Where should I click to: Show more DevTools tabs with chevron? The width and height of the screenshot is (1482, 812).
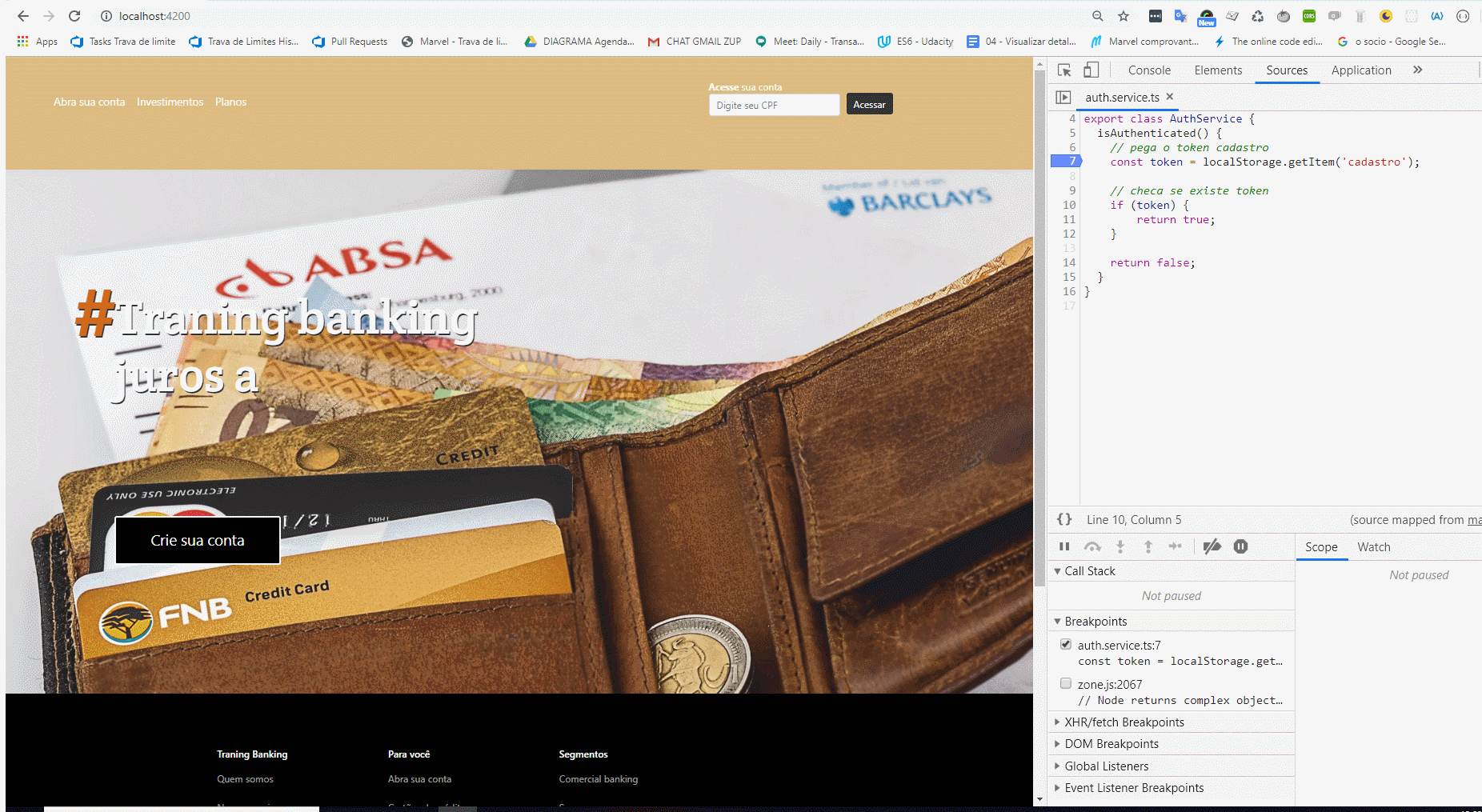[x=1417, y=70]
